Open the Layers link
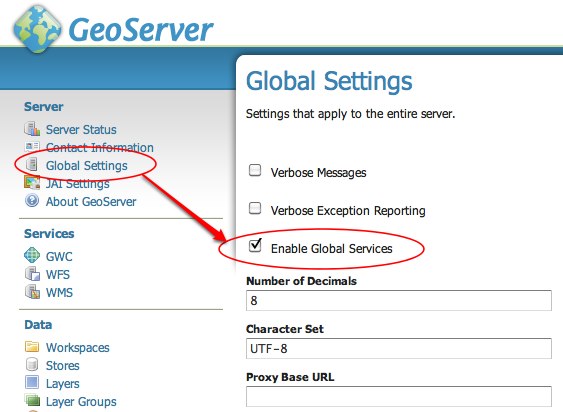563x412 pixels. pyautogui.click(x=62, y=384)
